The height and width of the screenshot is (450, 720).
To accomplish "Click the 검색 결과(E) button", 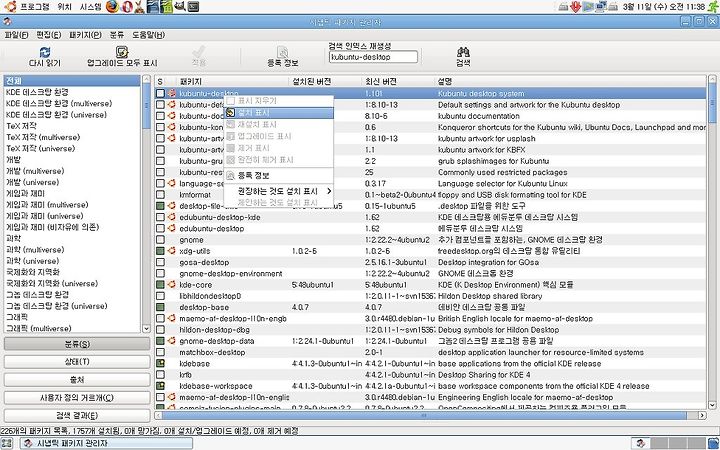I will point(77,416).
